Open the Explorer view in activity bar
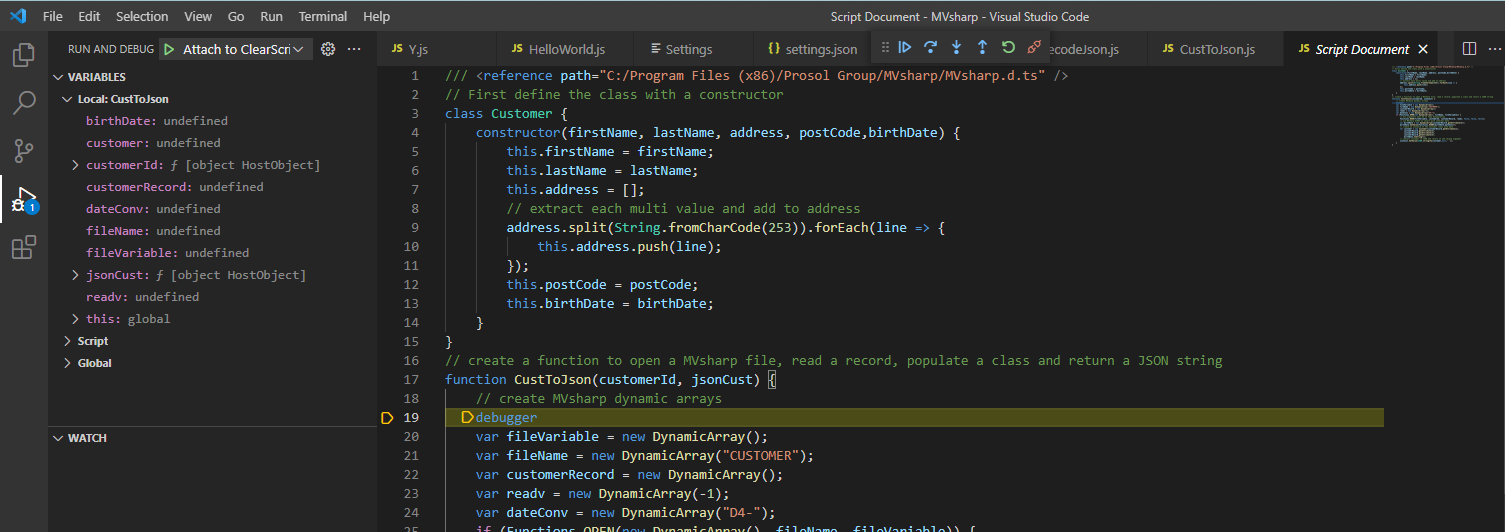Viewport: 1505px width, 532px height. [23, 55]
